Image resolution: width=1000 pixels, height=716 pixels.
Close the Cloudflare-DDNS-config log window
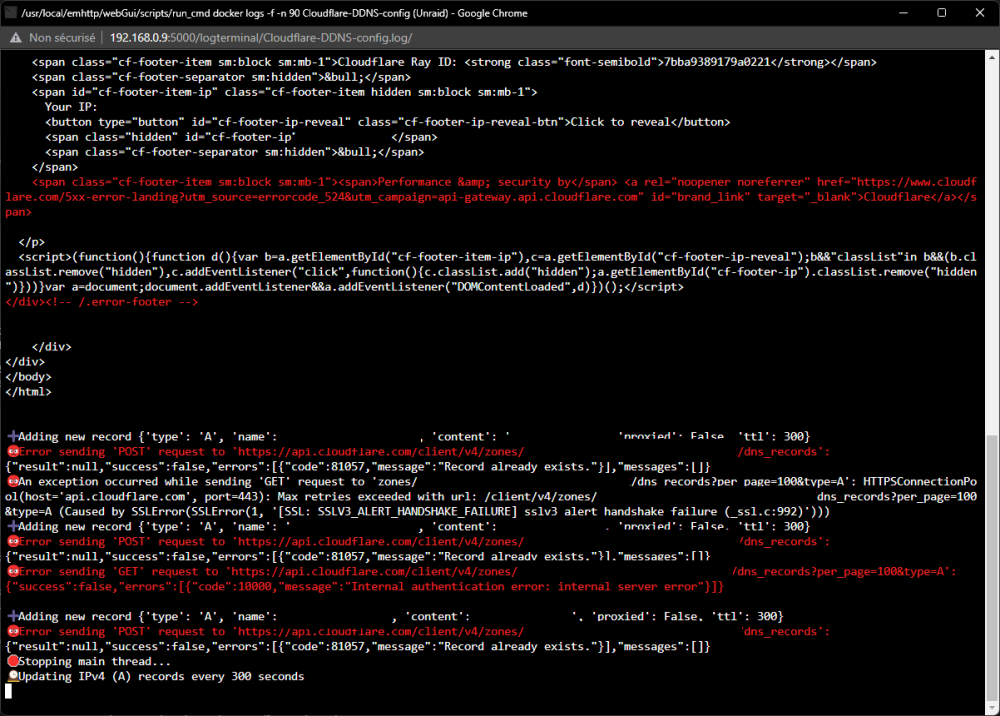980,13
